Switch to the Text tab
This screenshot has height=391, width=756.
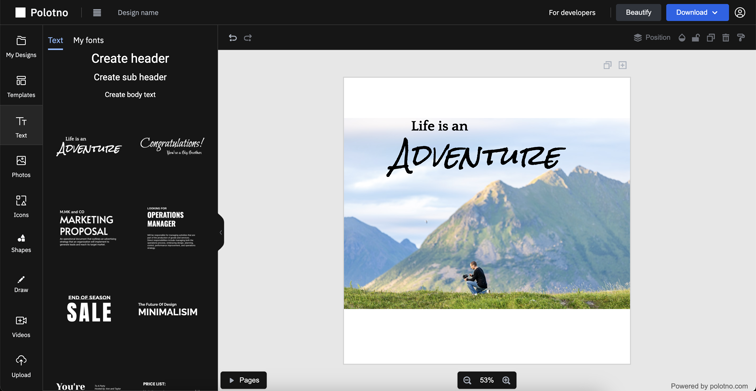coord(55,40)
